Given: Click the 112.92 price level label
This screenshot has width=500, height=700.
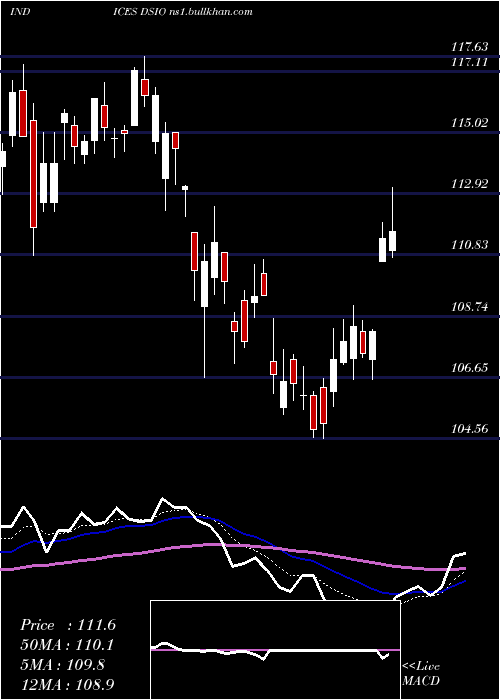Looking at the screenshot, I should pos(468,184).
